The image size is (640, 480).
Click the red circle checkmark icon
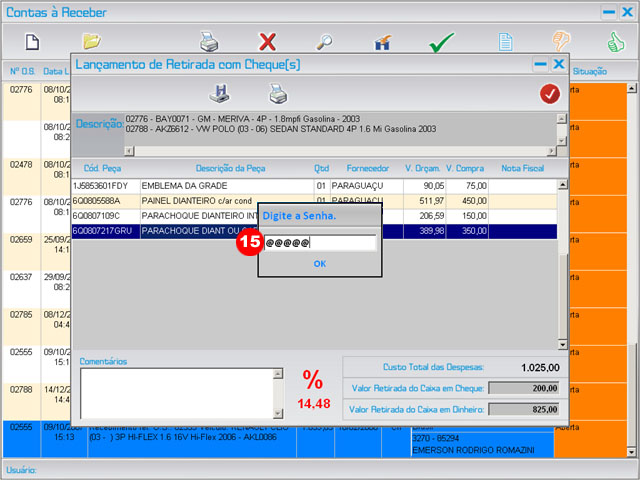pyautogui.click(x=550, y=94)
